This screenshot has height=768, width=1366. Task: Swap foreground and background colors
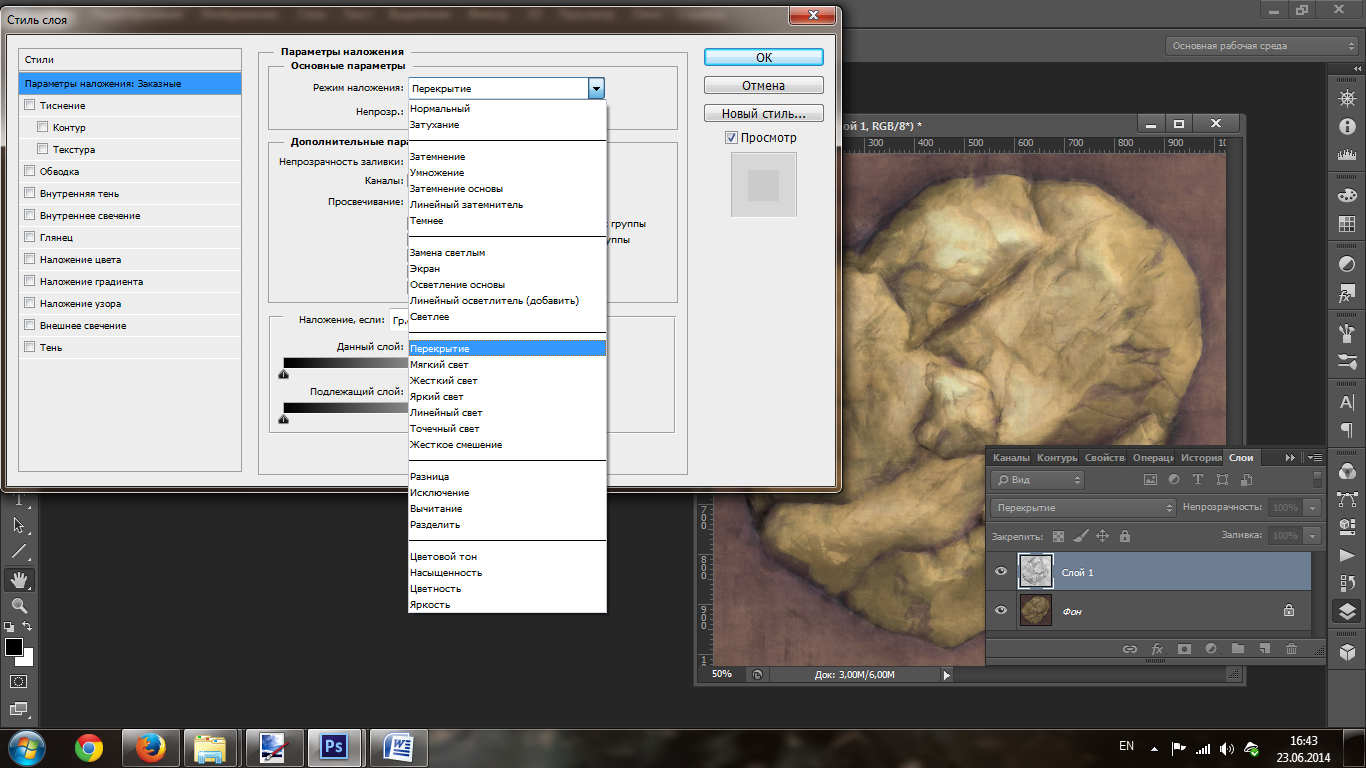(x=29, y=626)
